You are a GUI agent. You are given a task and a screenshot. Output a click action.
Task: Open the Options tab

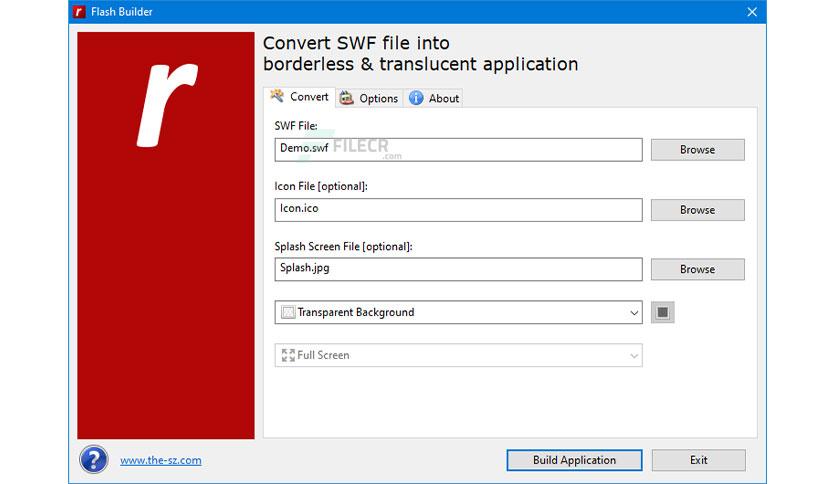click(369, 98)
